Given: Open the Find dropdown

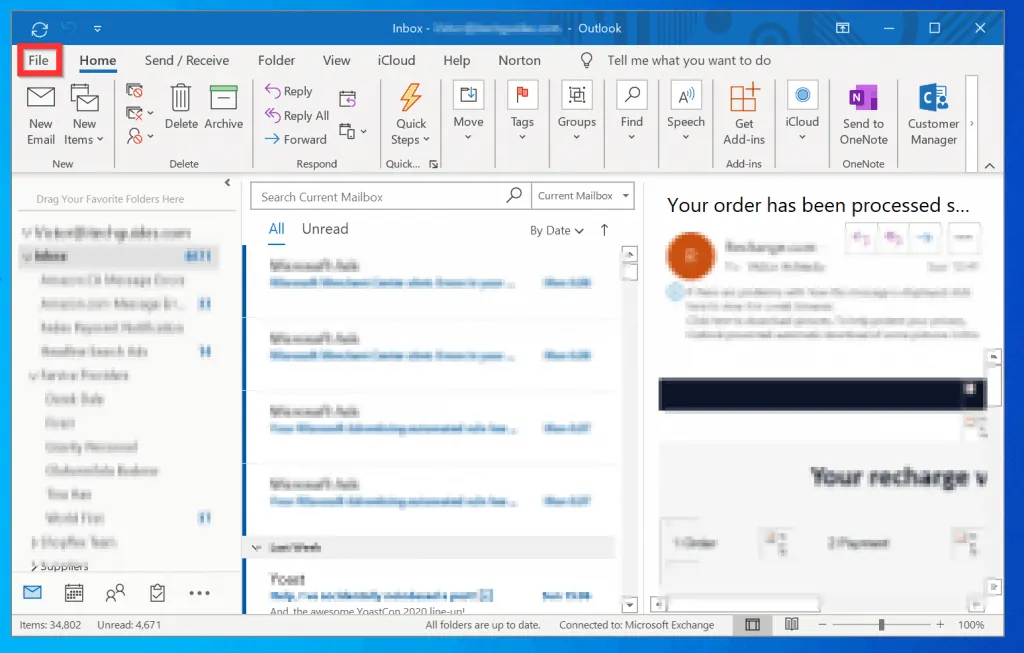Looking at the screenshot, I should (632, 111).
